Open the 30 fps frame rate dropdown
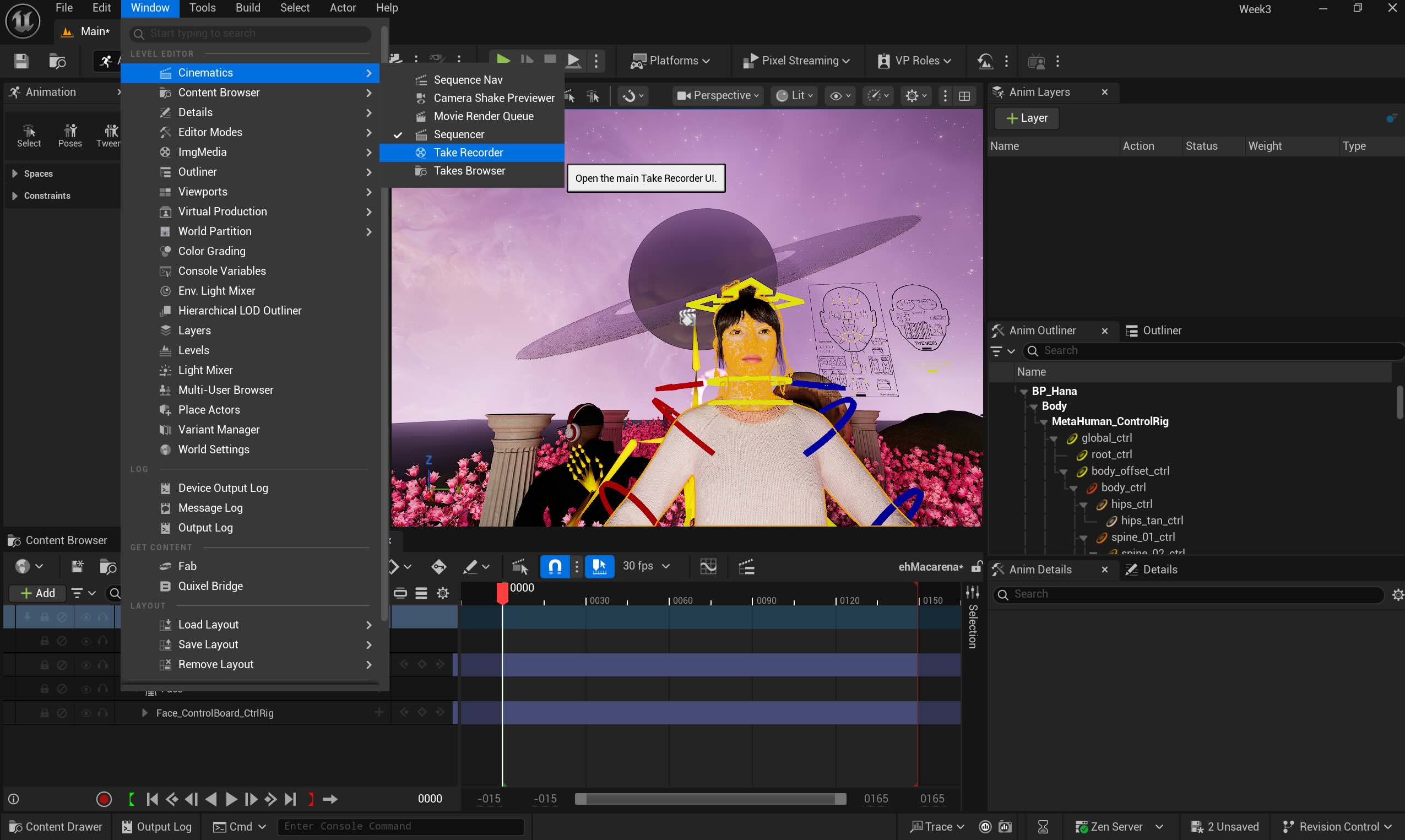The width and height of the screenshot is (1405, 840). pos(645,566)
